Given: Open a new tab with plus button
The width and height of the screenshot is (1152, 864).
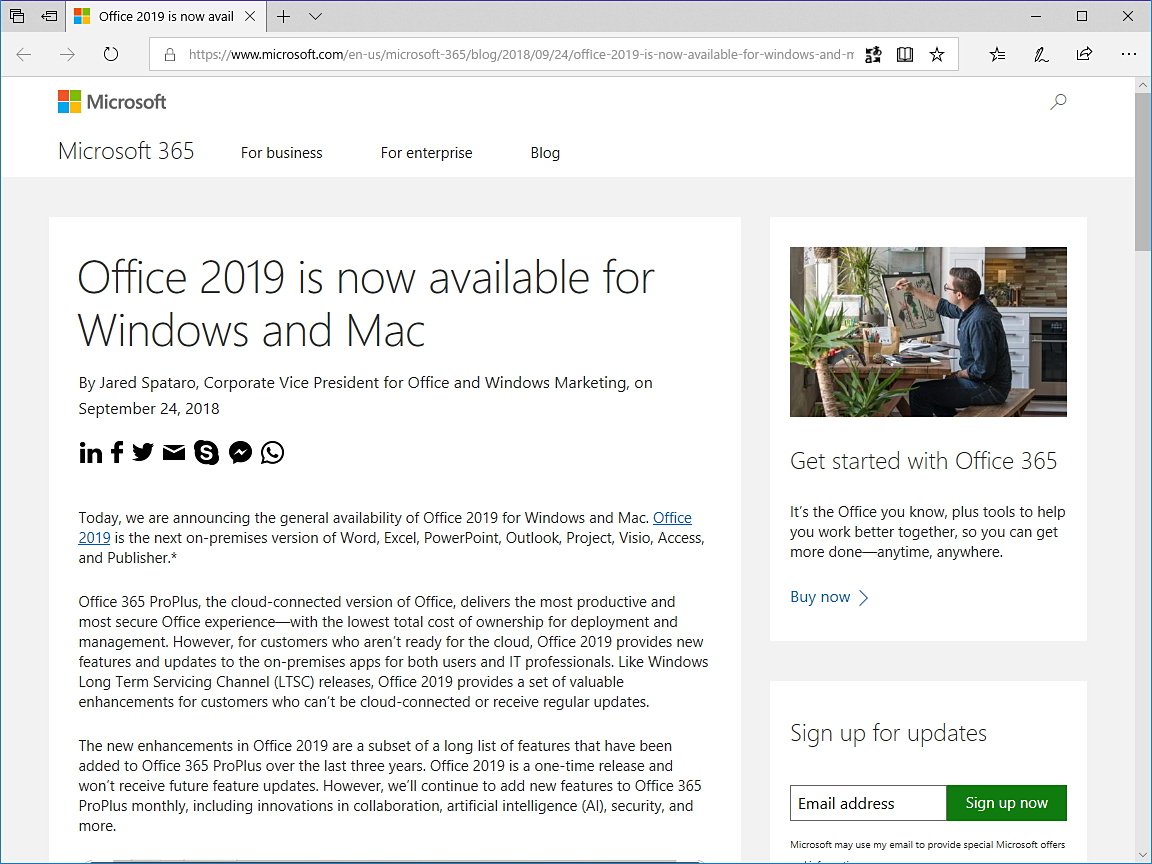Looking at the screenshot, I should coord(284,16).
